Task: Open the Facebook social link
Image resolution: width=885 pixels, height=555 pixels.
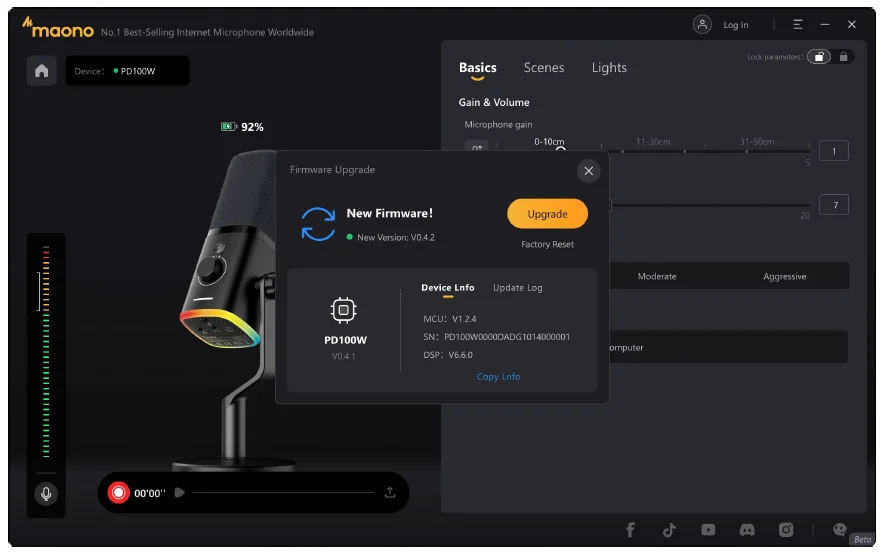Action: tap(630, 530)
